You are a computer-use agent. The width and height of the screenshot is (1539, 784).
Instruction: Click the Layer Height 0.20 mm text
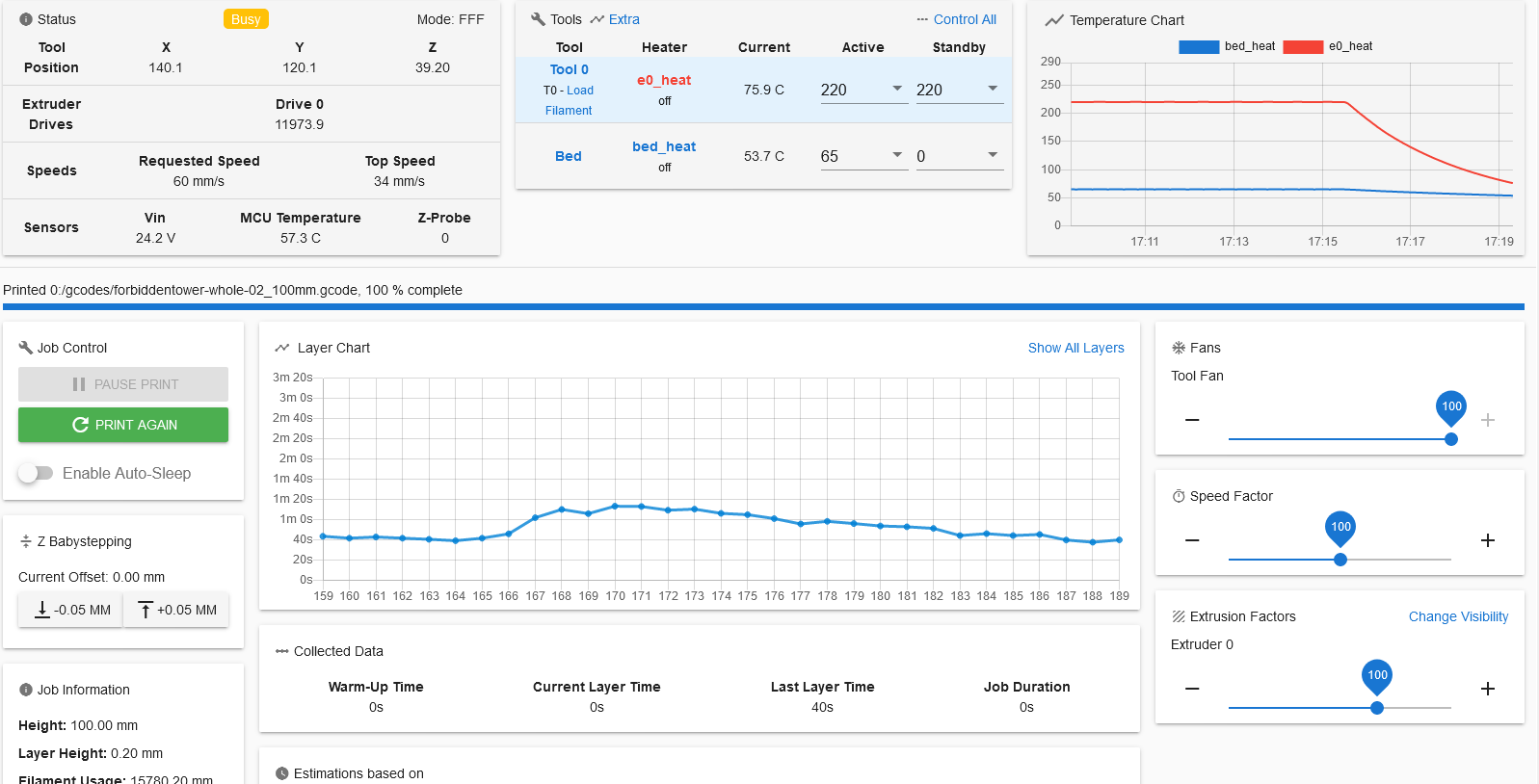pyautogui.click(x=91, y=753)
